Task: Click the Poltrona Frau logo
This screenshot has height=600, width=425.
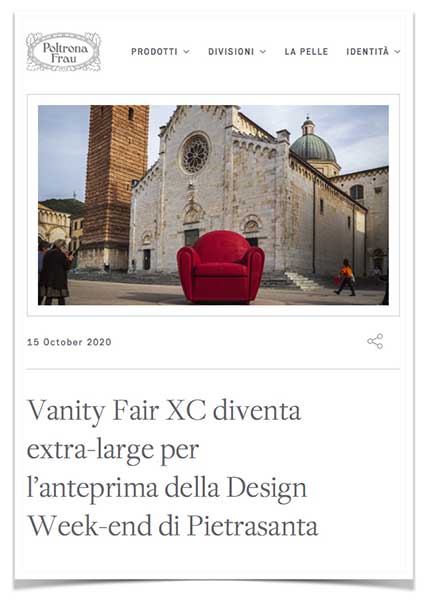Action: click(64, 52)
